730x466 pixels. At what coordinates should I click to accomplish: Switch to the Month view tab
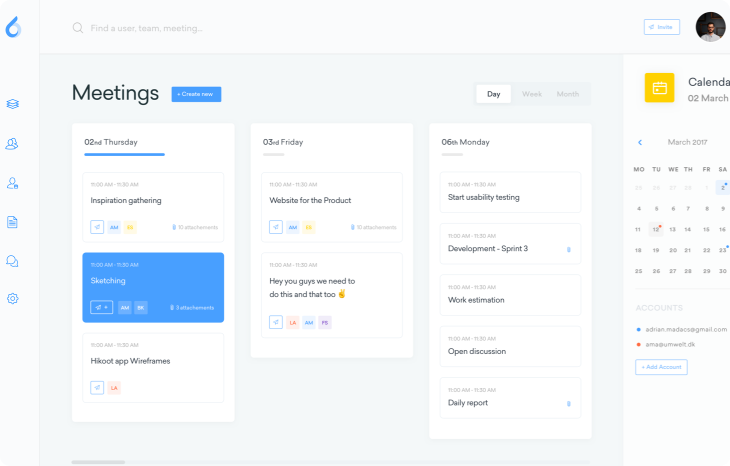pos(567,94)
